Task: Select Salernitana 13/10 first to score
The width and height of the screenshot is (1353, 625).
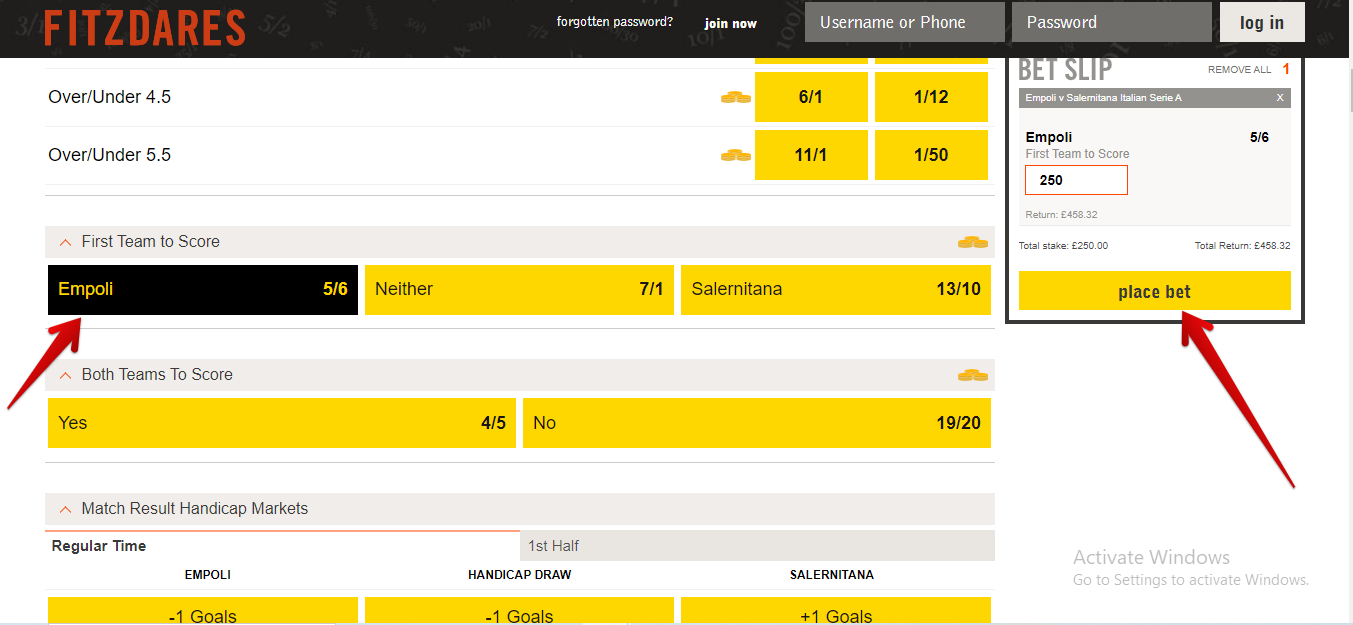Action: click(836, 290)
